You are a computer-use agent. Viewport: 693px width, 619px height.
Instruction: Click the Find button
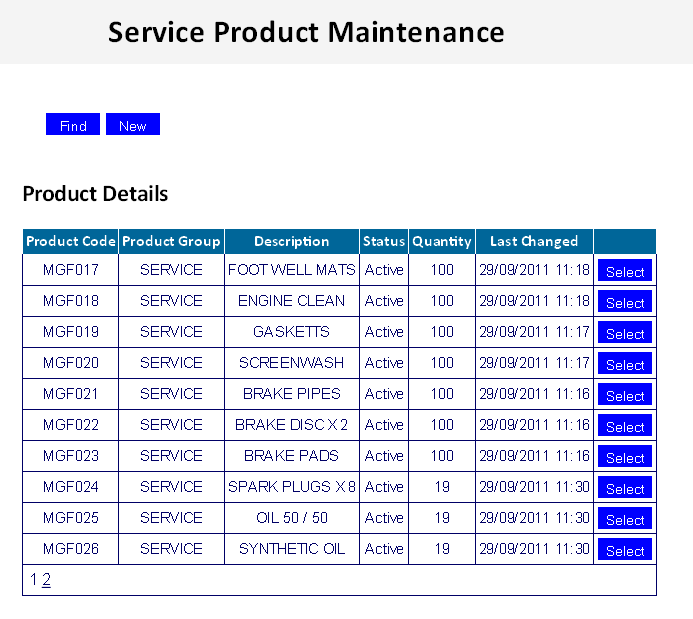pyautogui.click(x=73, y=124)
